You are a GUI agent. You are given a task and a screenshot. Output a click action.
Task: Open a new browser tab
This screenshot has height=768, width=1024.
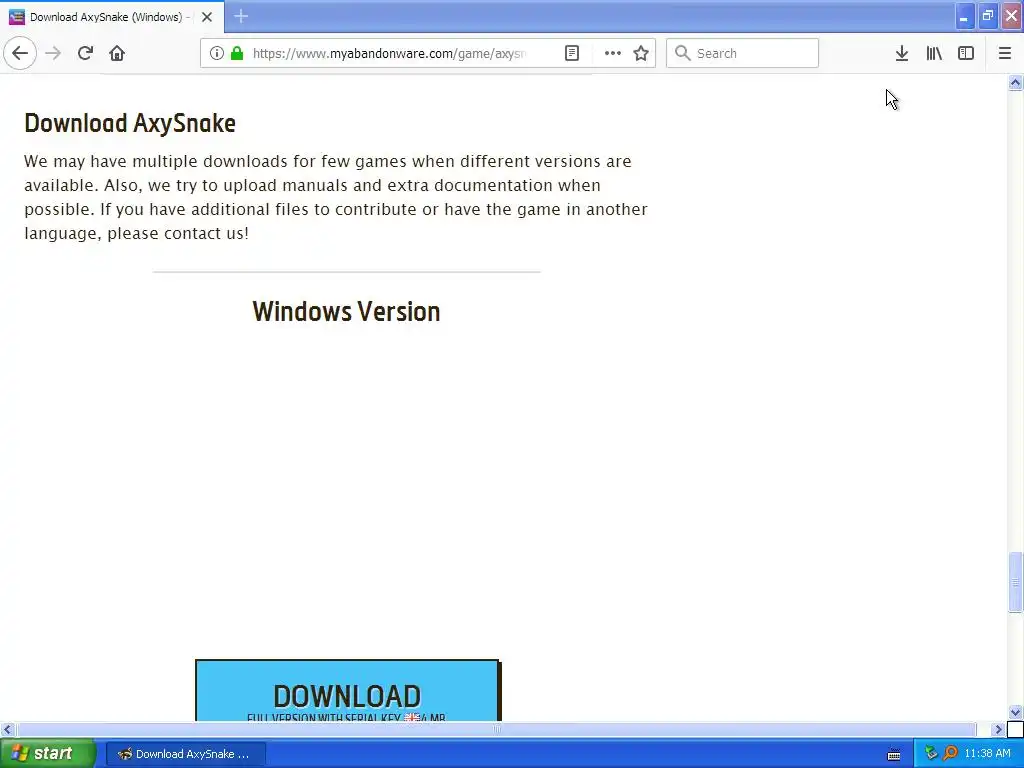pos(241,16)
